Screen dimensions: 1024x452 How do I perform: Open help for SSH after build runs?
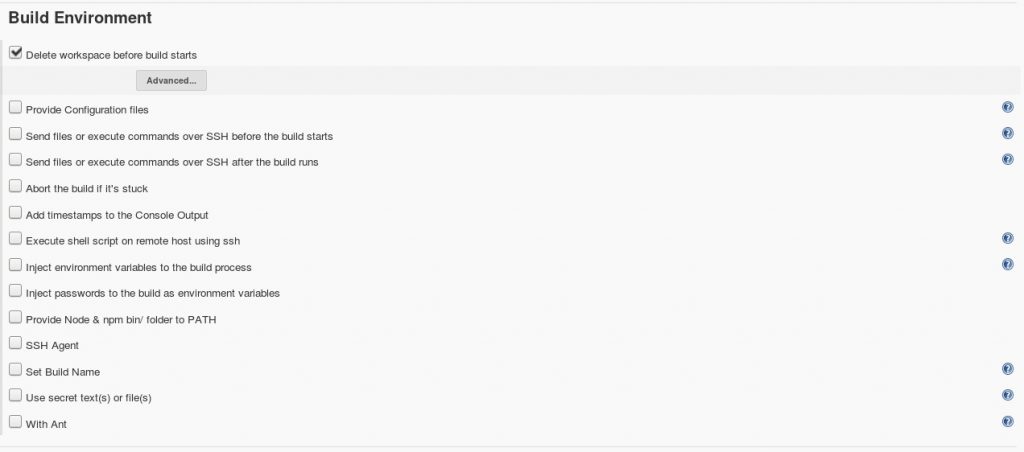1008,159
